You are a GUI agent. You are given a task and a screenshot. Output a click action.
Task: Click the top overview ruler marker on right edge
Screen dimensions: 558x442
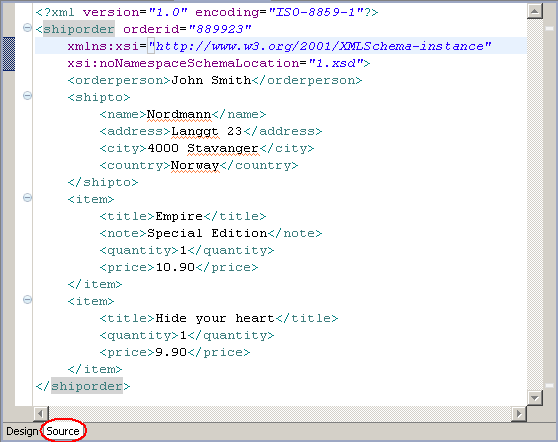[x=550, y=28]
